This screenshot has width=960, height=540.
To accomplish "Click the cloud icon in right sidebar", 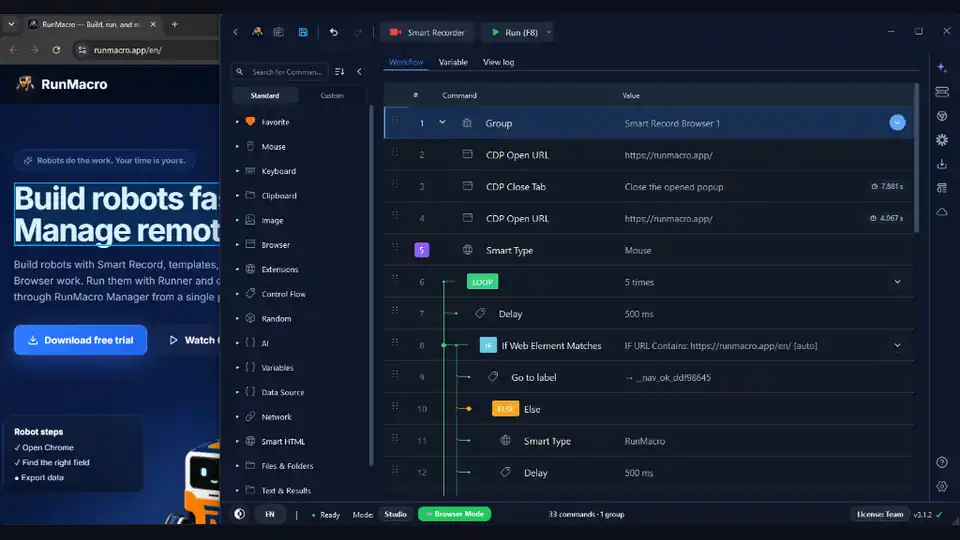I will click(942, 212).
